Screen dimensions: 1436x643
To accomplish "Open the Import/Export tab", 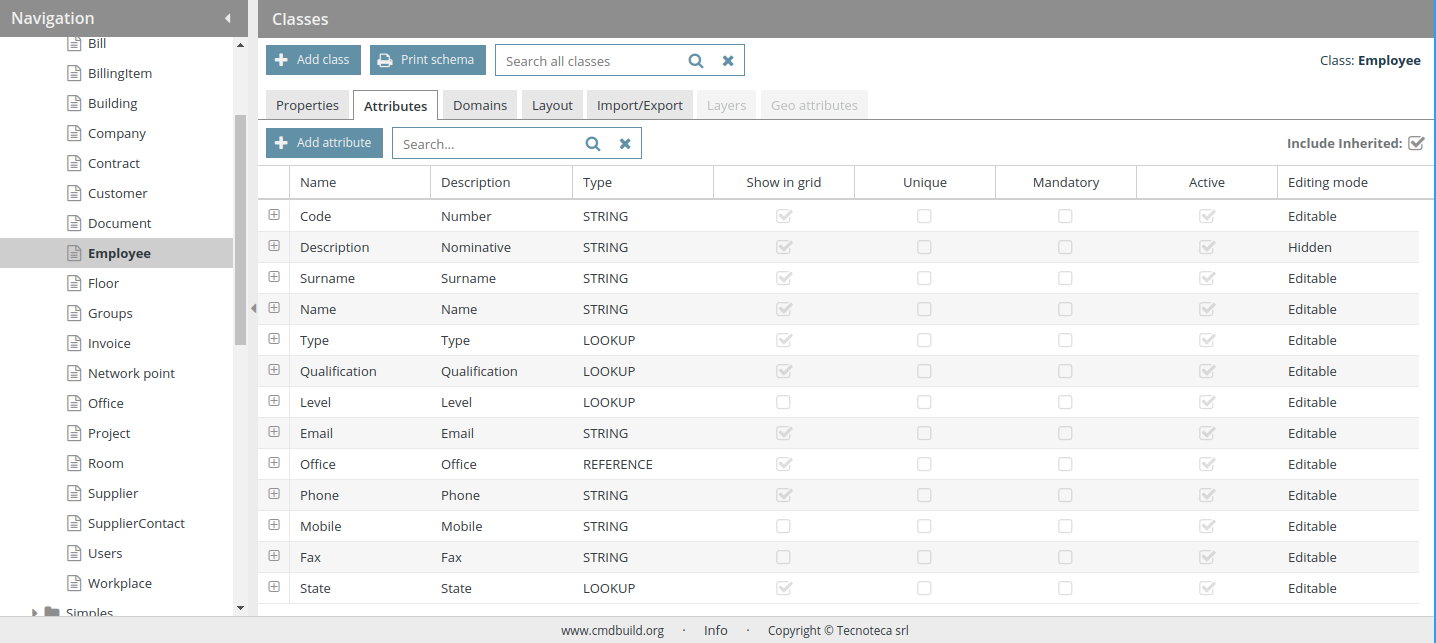I will tap(639, 105).
